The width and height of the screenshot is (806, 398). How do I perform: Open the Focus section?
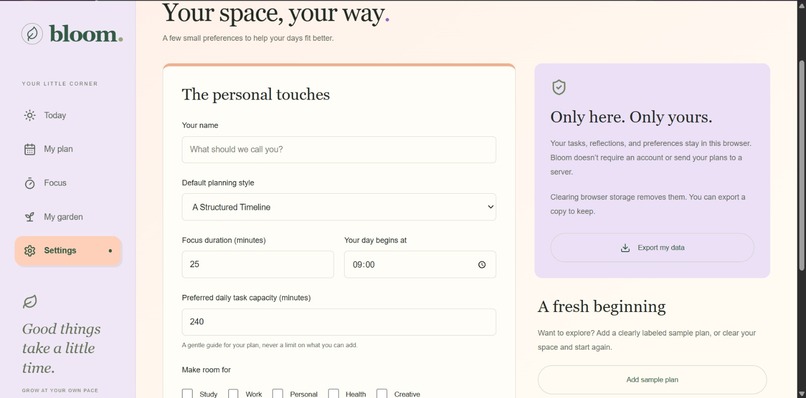click(68, 183)
